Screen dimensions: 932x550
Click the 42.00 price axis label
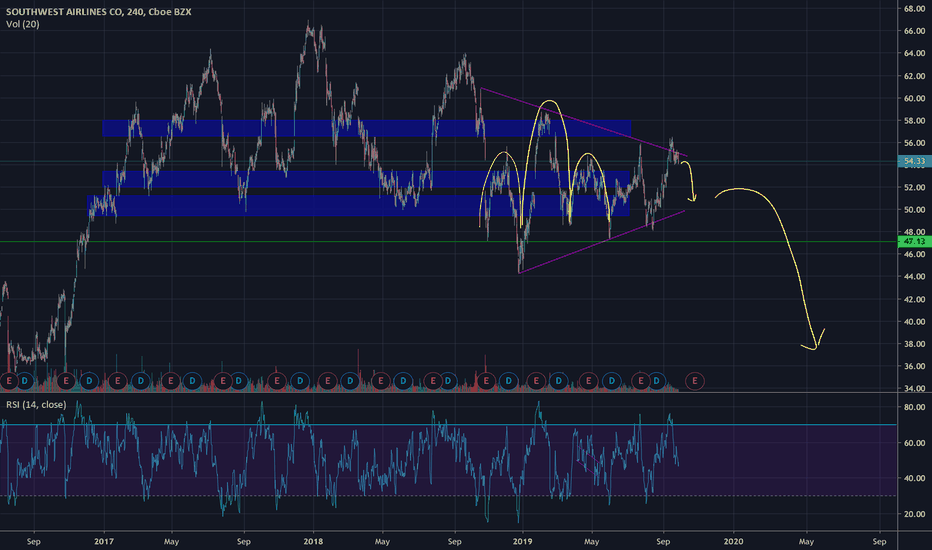(914, 300)
